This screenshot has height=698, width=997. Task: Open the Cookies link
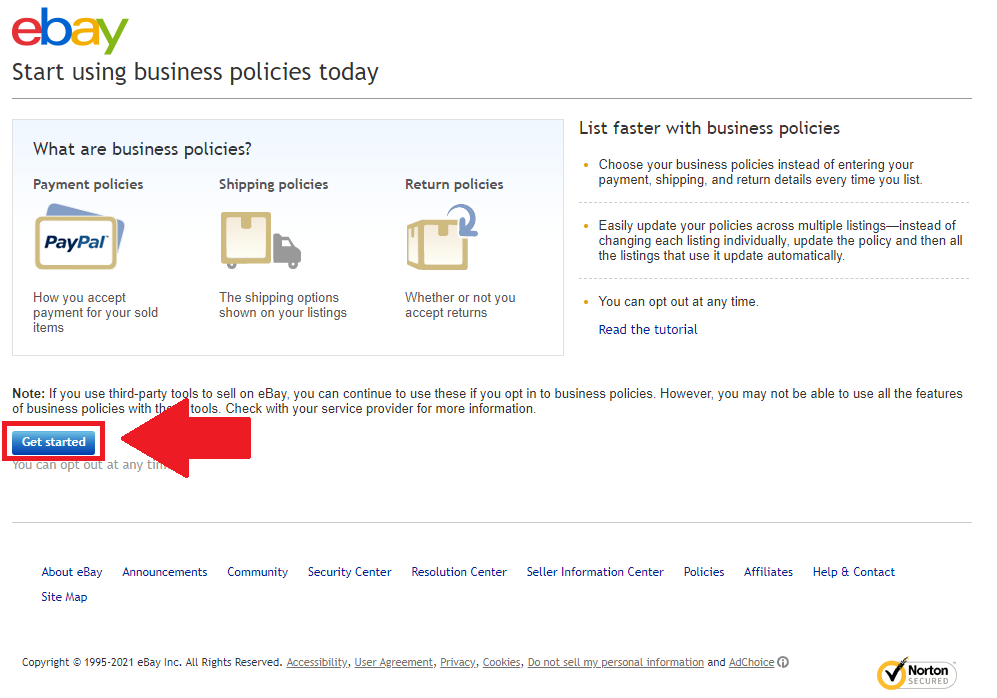point(501,662)
